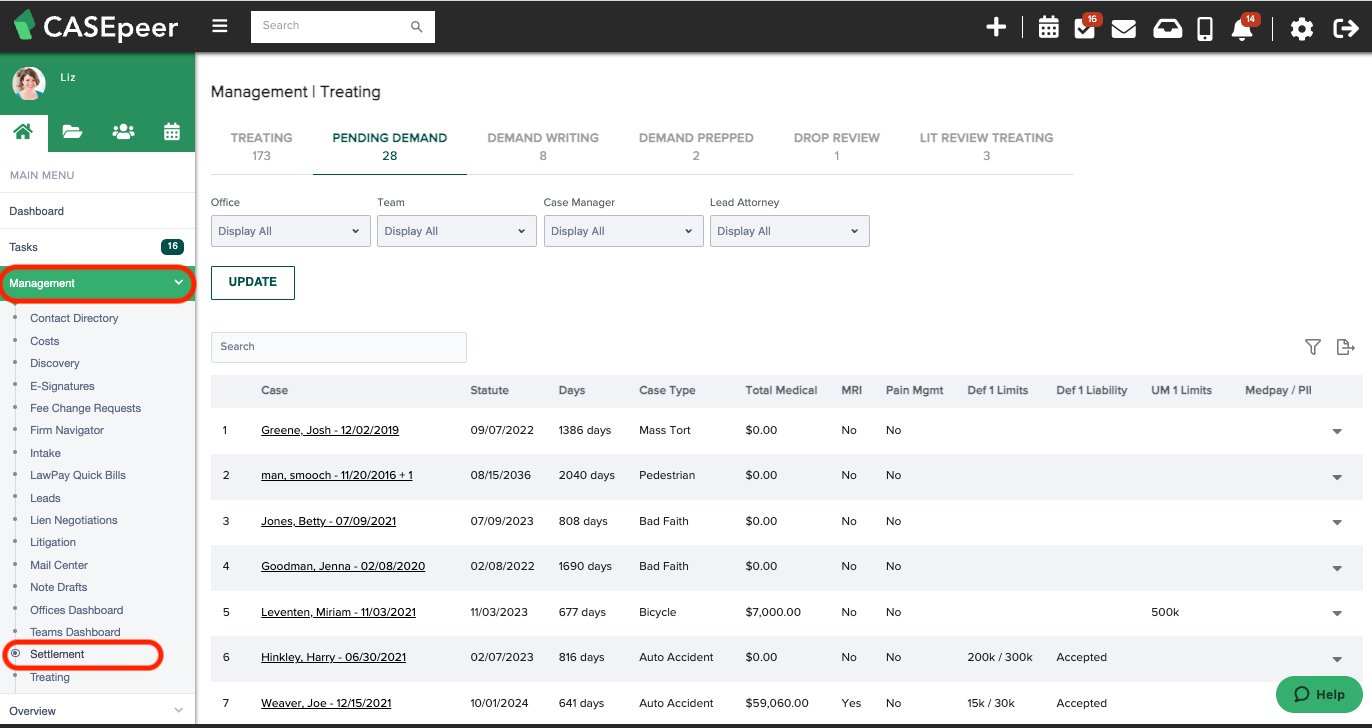The width and height of the screenshot is (1372, 728).
Task: Click the 500k UM 1 Limits cell
Action: (x=1165, y=612)
